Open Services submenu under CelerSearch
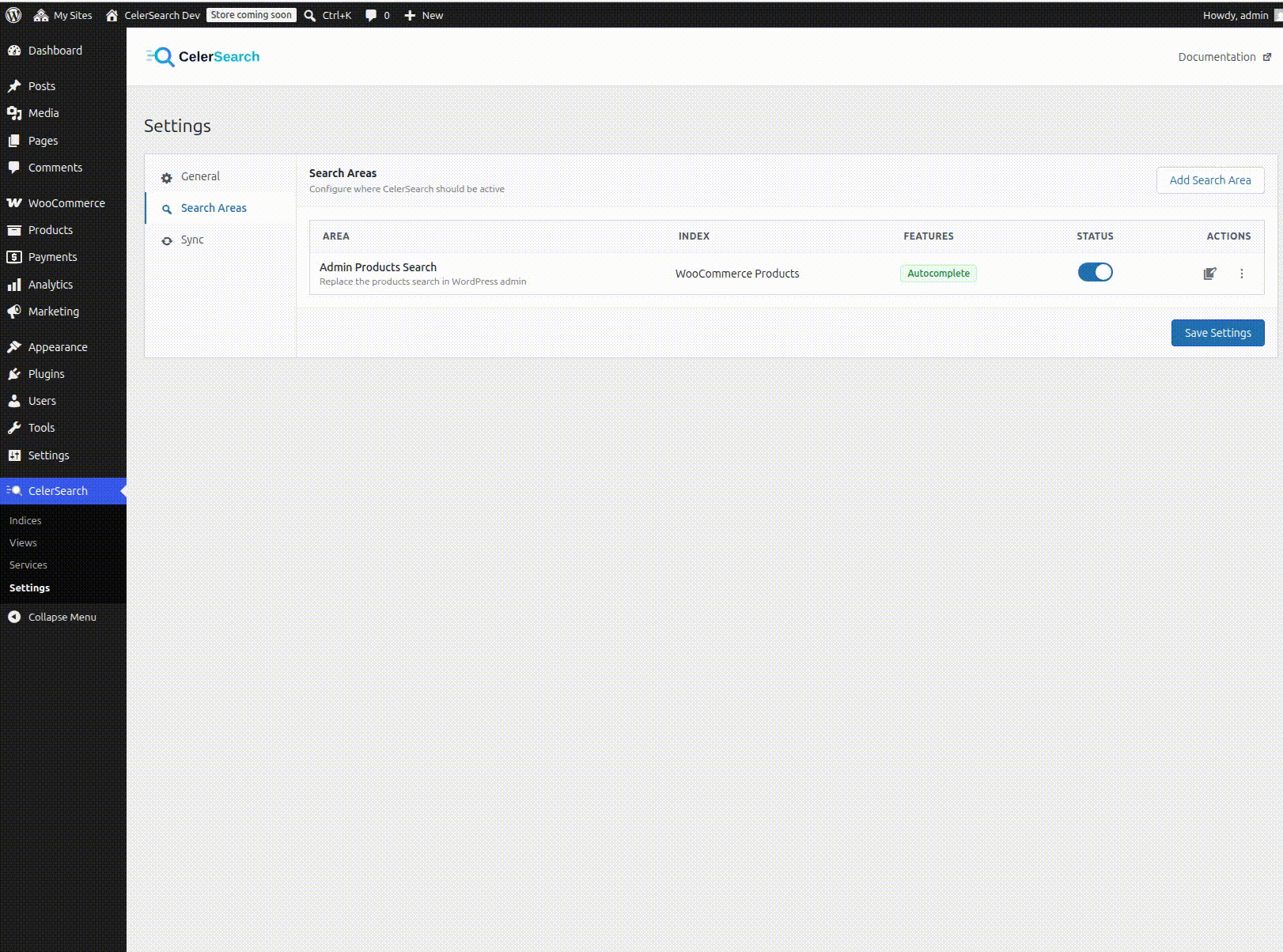Screen dimensions: 1283x952 [x=28, y=565]
